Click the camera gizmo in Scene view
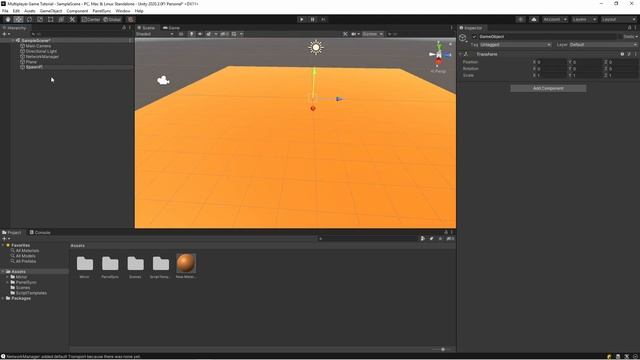 [163, 80]
